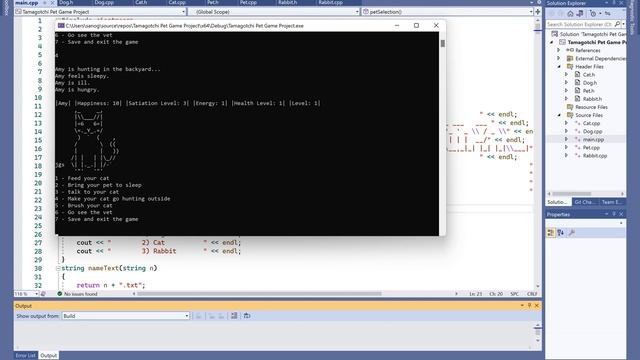The height and width of the screenshot is (360, 640).
Task: Expand the main.cpp tree node
Action: pyautogui.click(x=567, y=139)
